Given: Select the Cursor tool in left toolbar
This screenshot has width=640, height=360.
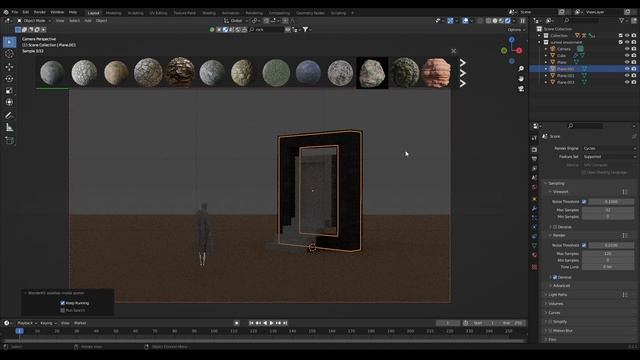Looking at the screenshot, I should coord(9,53).
